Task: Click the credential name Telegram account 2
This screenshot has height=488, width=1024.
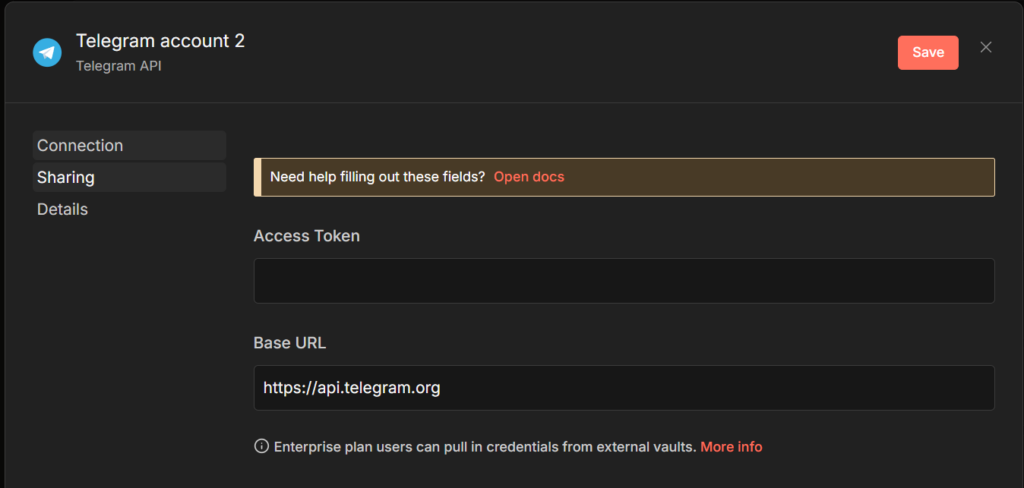Action: [160, 41]
